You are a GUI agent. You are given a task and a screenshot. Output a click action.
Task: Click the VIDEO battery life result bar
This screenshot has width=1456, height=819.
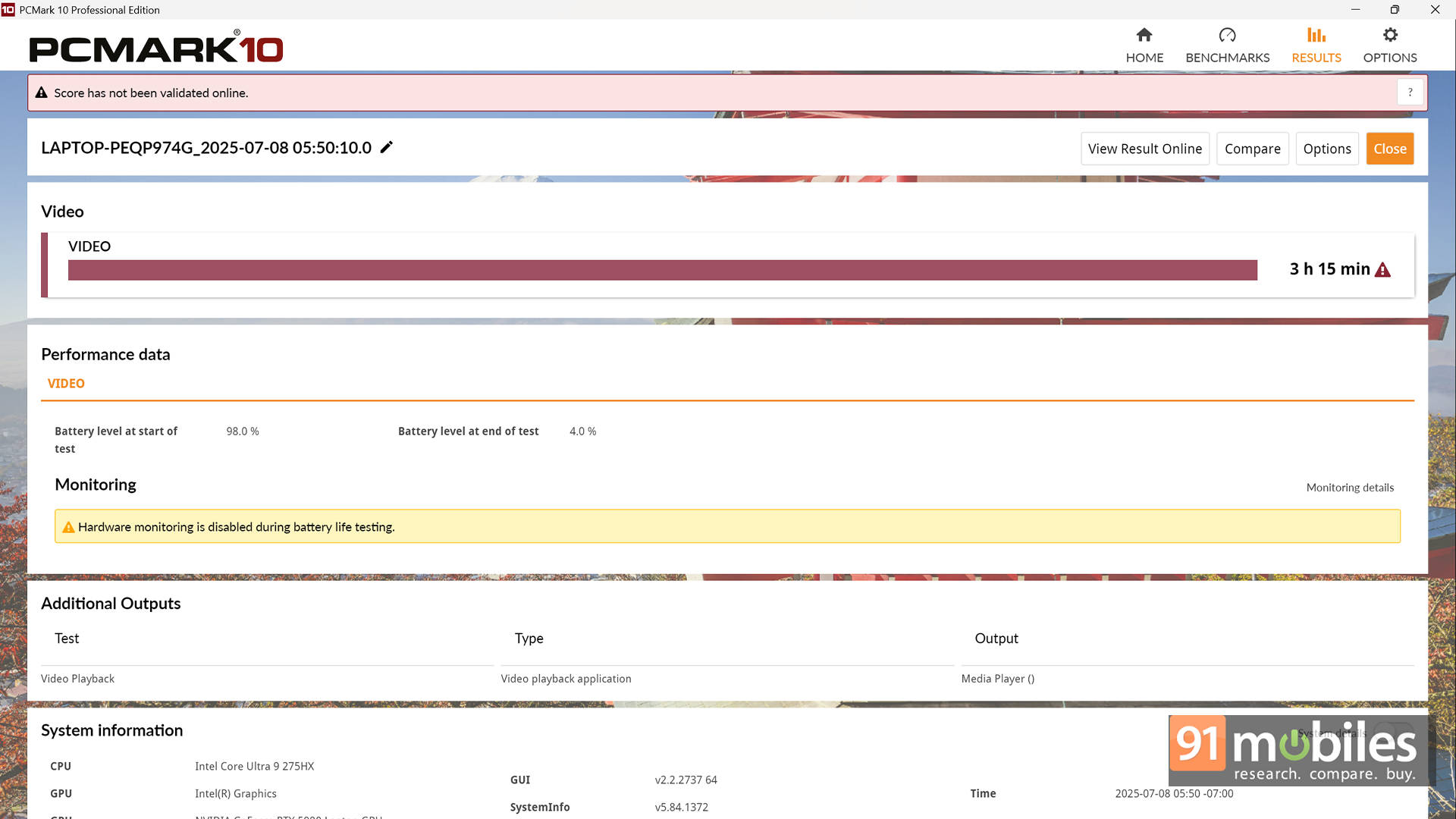(x=662, y=270)
